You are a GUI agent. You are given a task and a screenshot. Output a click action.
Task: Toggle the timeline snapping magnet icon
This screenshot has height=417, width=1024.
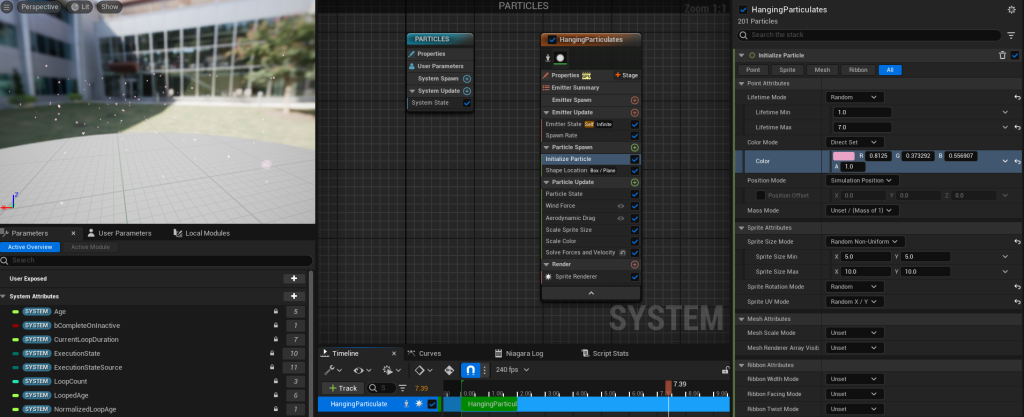click(470, 370)
